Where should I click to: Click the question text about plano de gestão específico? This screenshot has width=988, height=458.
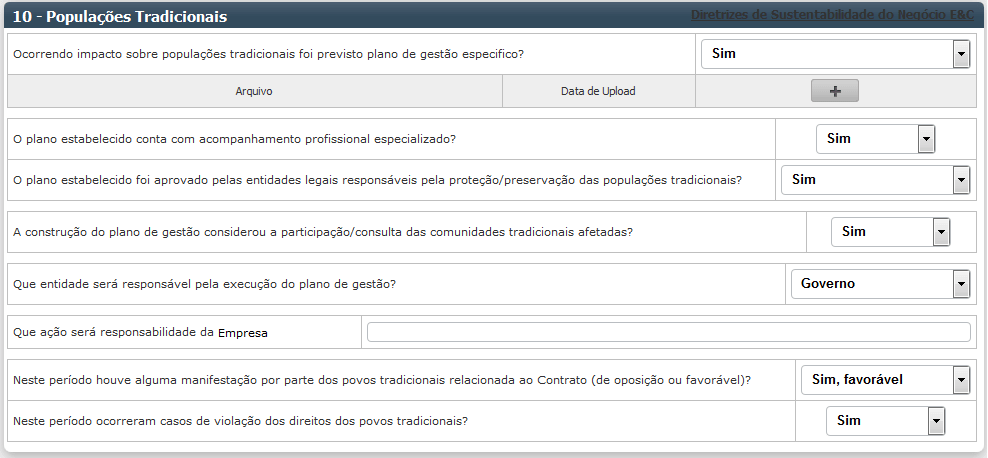tap(268, 54)
